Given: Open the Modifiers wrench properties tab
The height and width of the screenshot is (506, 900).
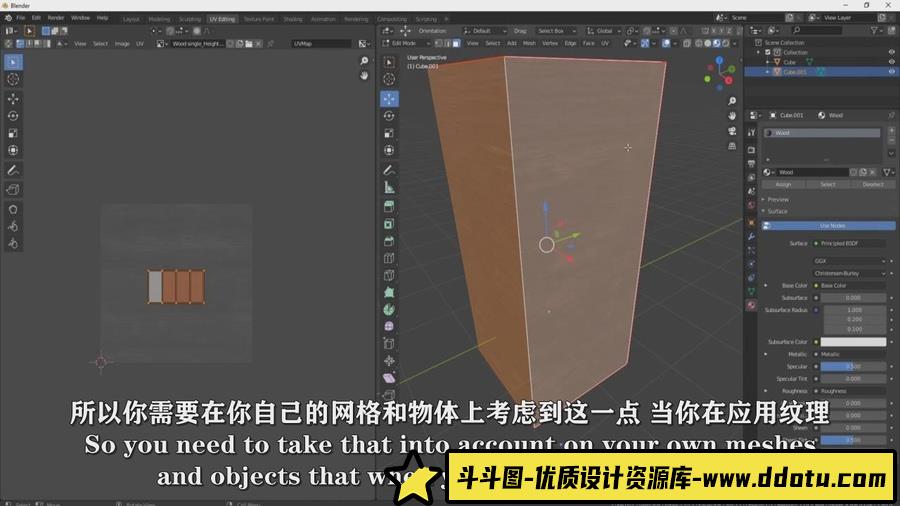Looking at the screenshot, I should click(751, 236).
